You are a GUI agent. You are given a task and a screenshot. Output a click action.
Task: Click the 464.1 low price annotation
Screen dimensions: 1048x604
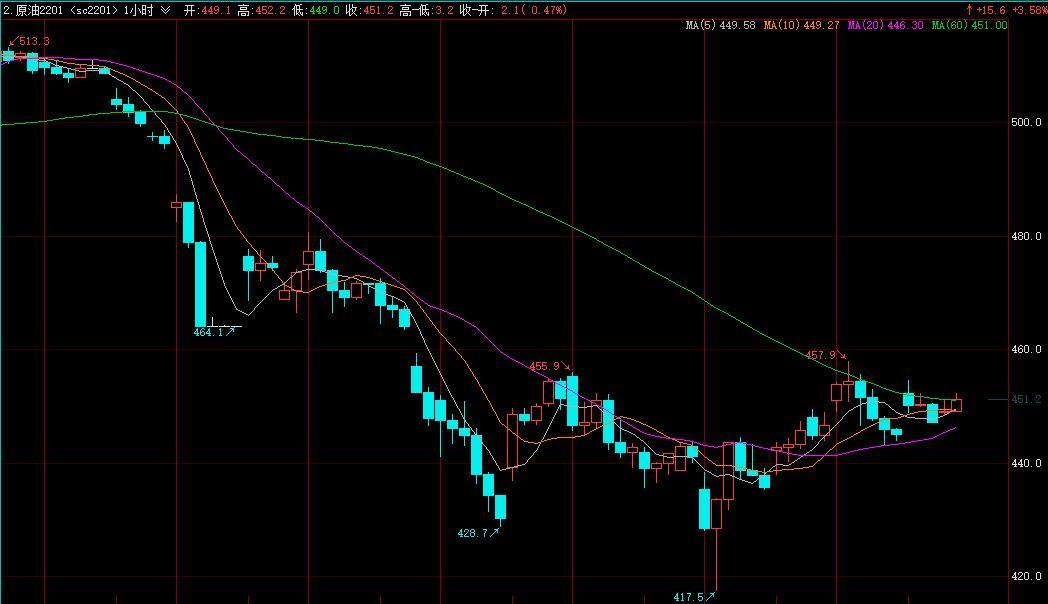tap(208, 332)
